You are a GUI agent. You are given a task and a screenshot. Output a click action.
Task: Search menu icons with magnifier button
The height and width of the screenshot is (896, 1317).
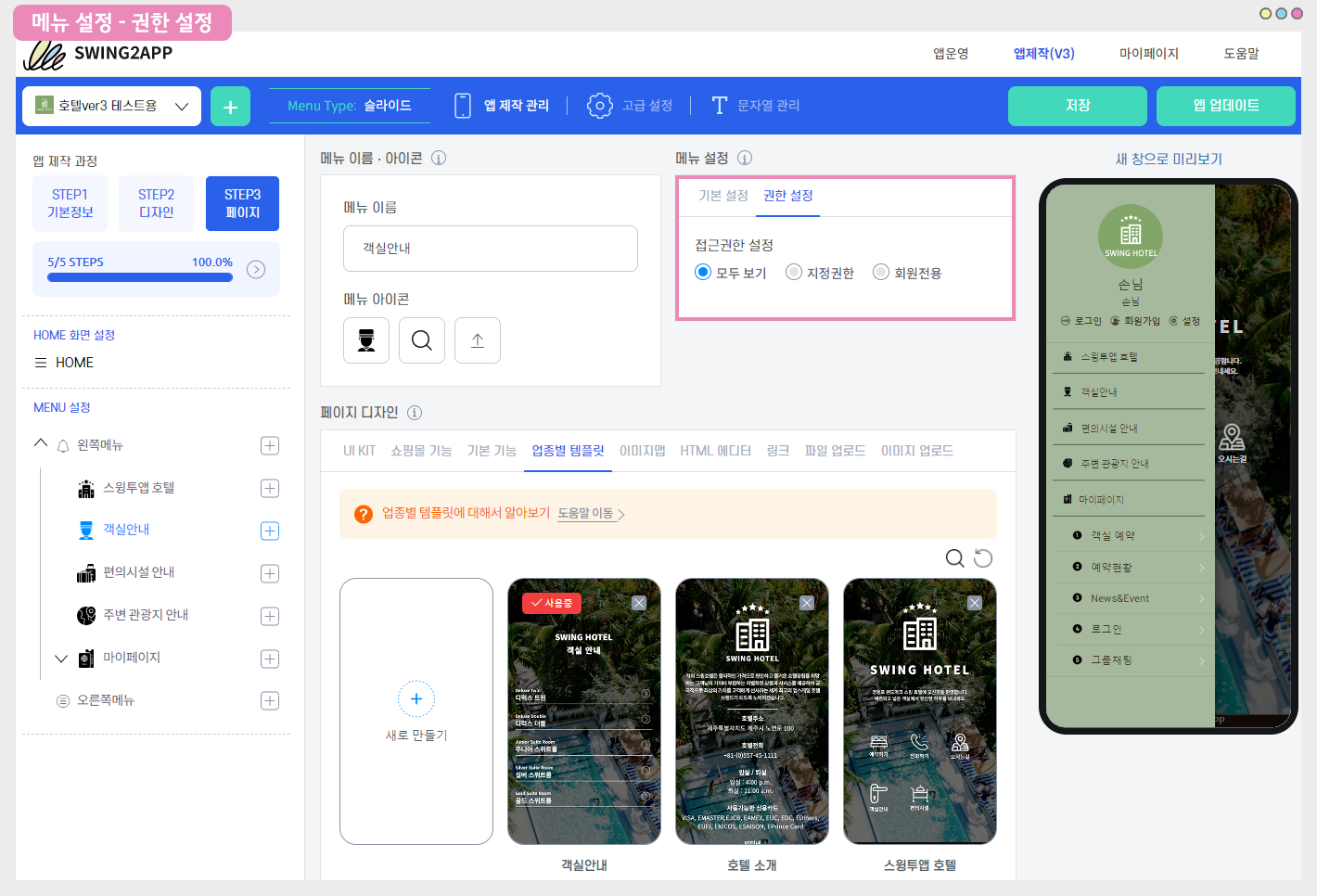(422, 340)
